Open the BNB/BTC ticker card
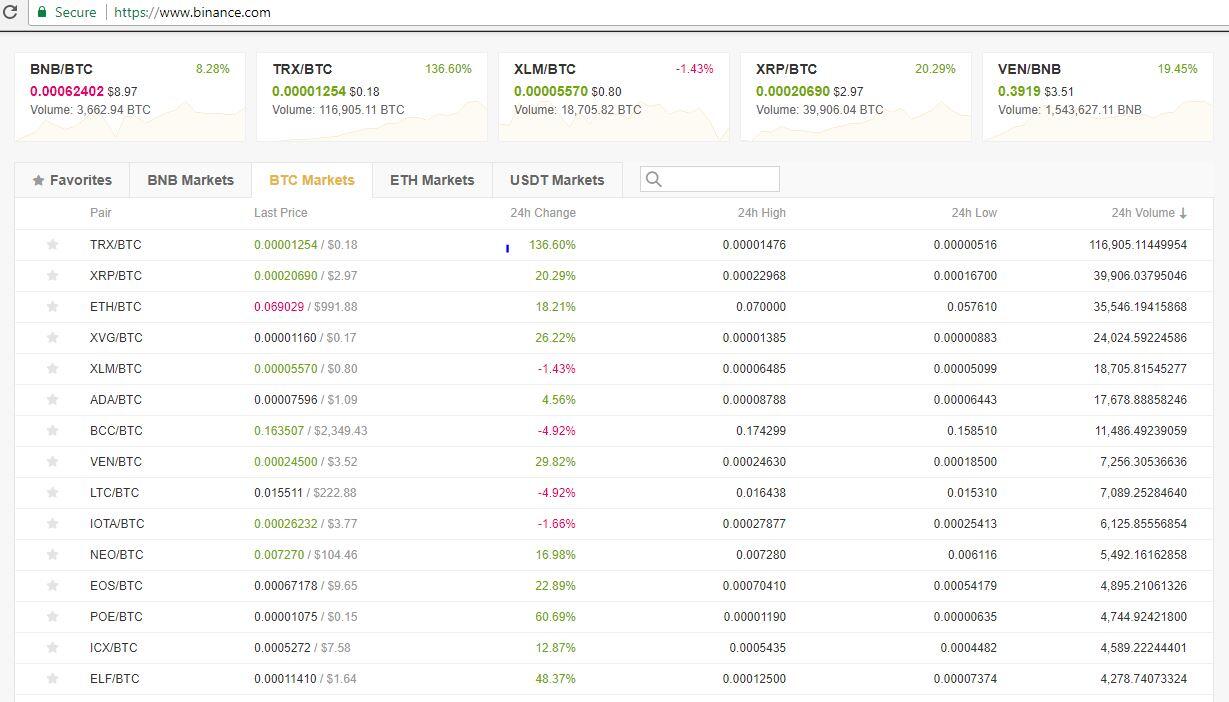This screenshot has width=1229, height=702. tap(130, 96)
